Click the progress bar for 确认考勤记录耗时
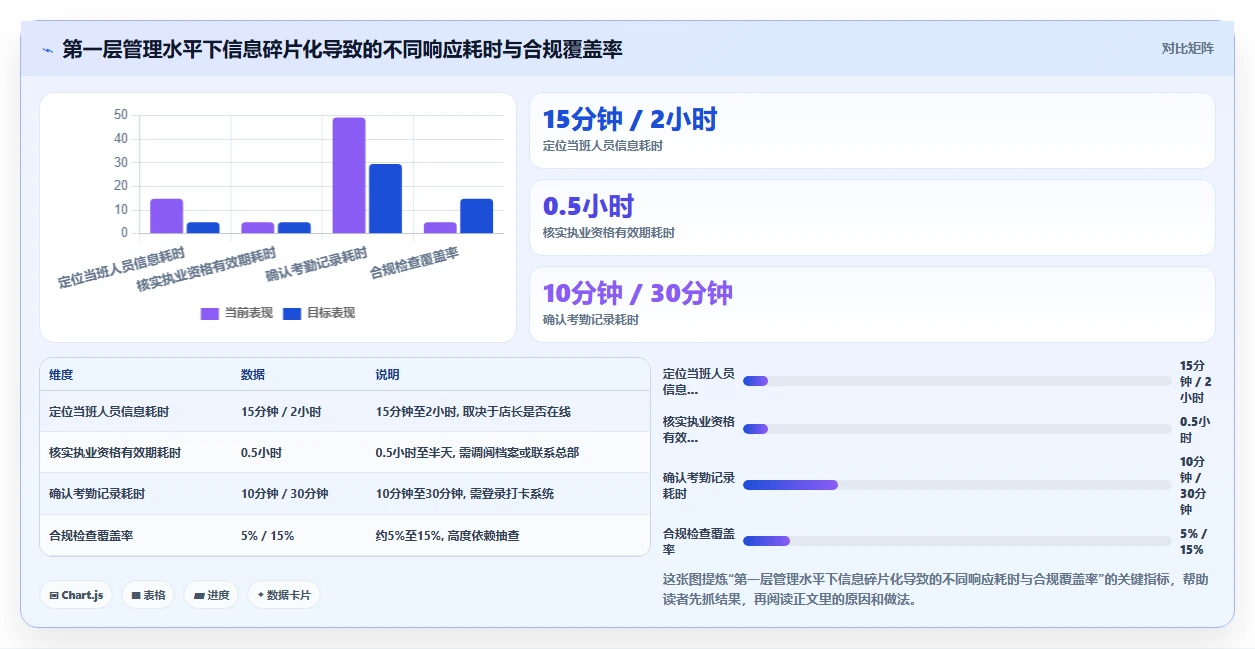Image resolution: width=1255 pixels, height=649 pixels. [957, 485]
